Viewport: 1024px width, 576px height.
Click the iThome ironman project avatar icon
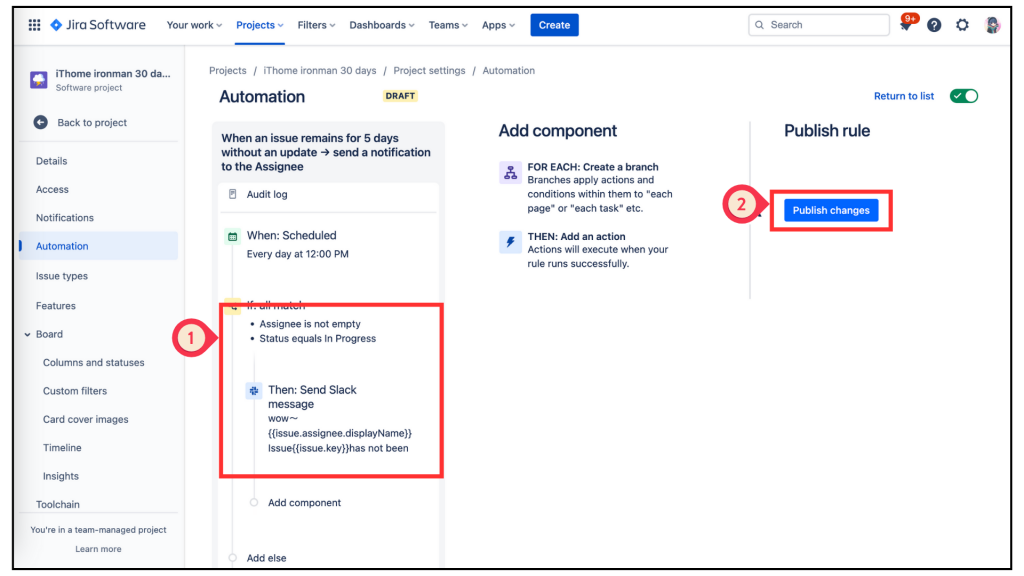pos(39,80)
